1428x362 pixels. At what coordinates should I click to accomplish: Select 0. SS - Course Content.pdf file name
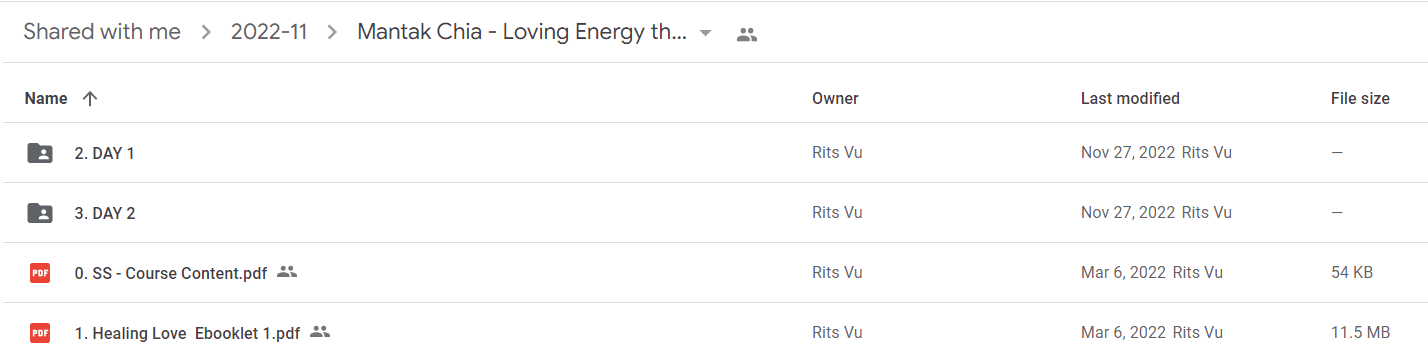click(171, 273)
